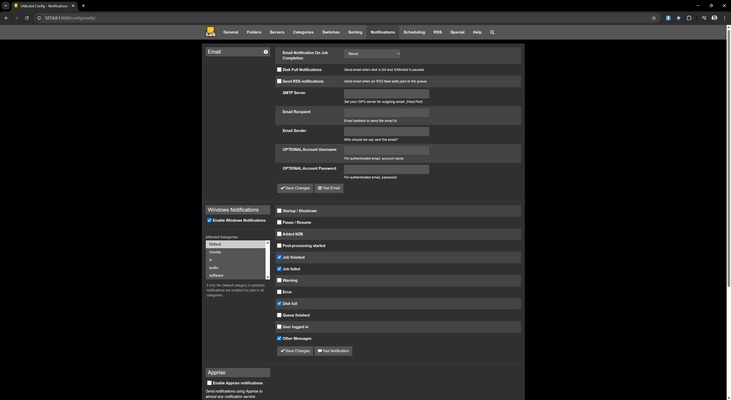The width and height of the screenshot is (731, 400).
Task: Save Changes in Windows Notifications section
Action: (x=295, y=351)
